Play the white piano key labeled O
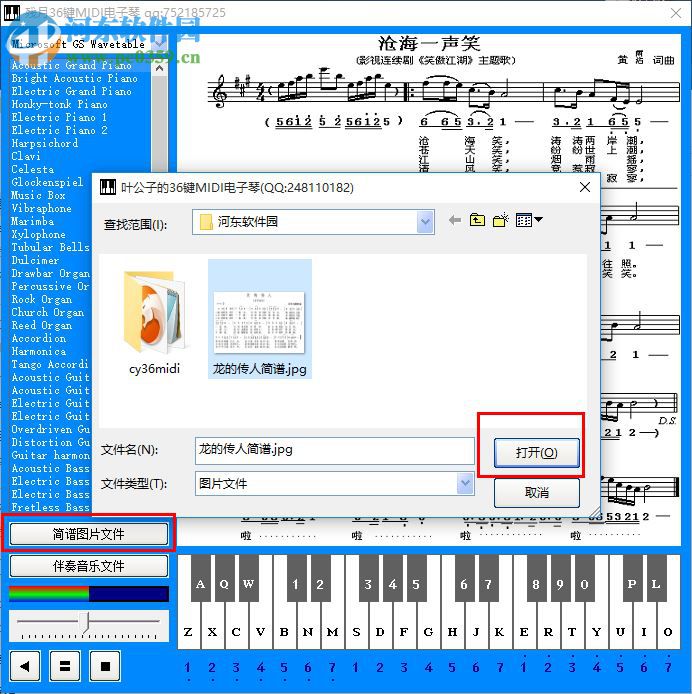The height and width of the screenshot is (694, 692). (668, 631)
